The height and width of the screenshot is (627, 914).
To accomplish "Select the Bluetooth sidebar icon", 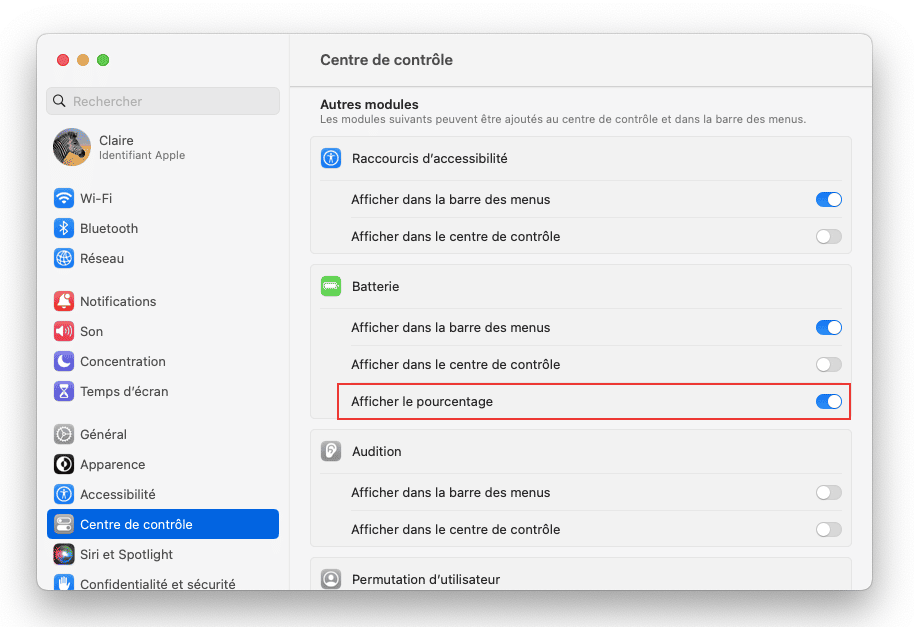I will (64, 228).
